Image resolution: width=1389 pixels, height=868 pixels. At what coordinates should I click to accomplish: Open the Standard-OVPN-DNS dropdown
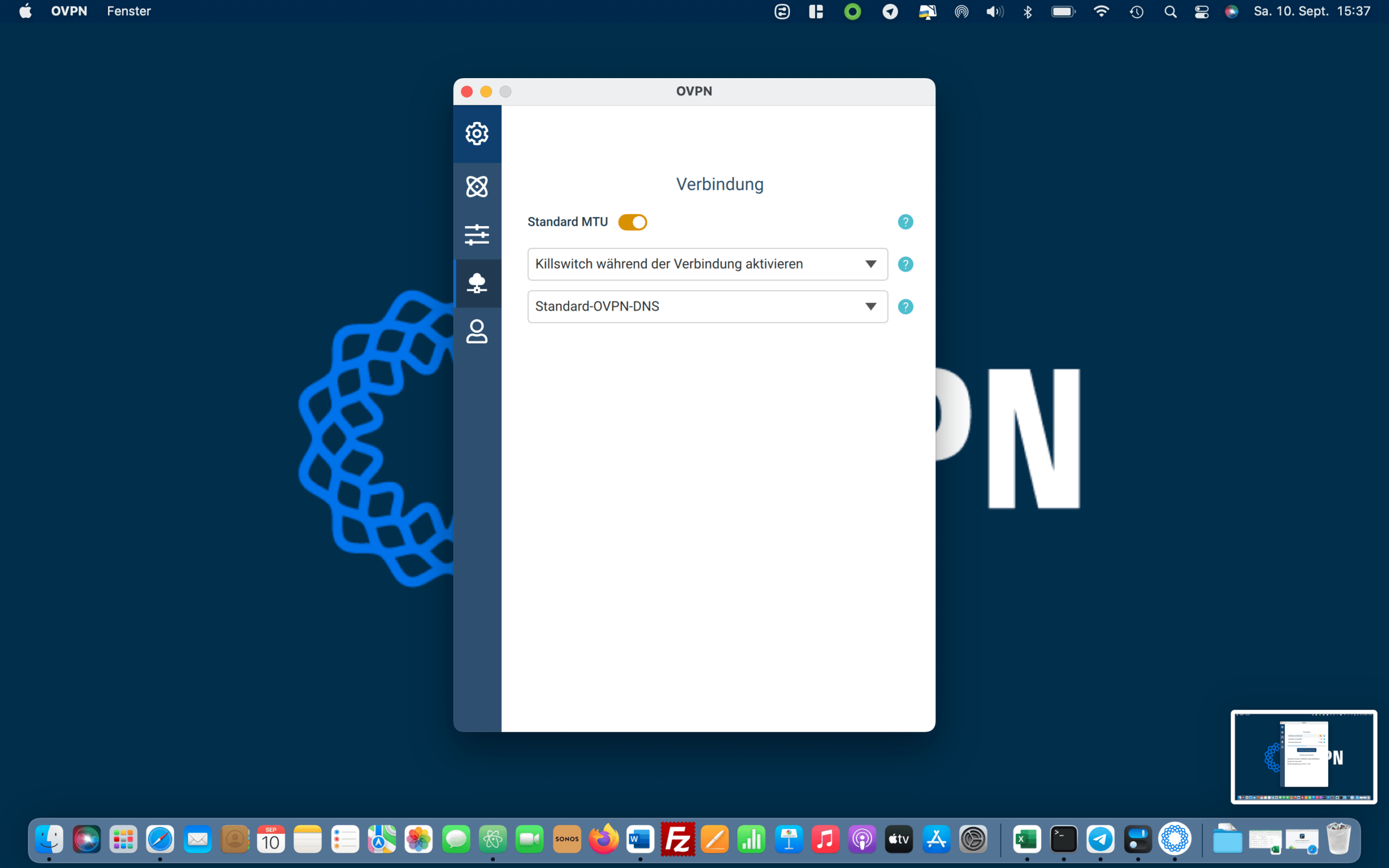(708, 307)
